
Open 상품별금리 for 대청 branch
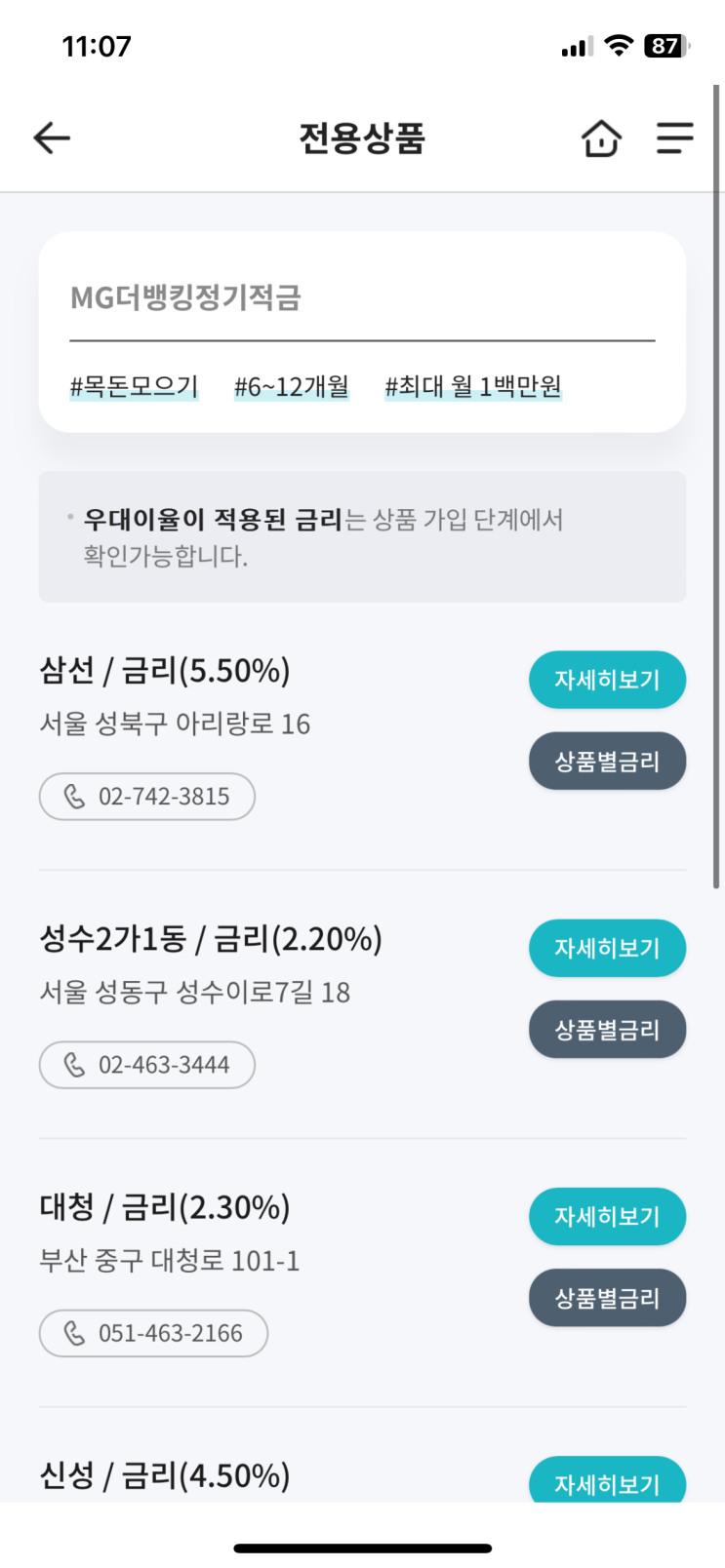607,1298
